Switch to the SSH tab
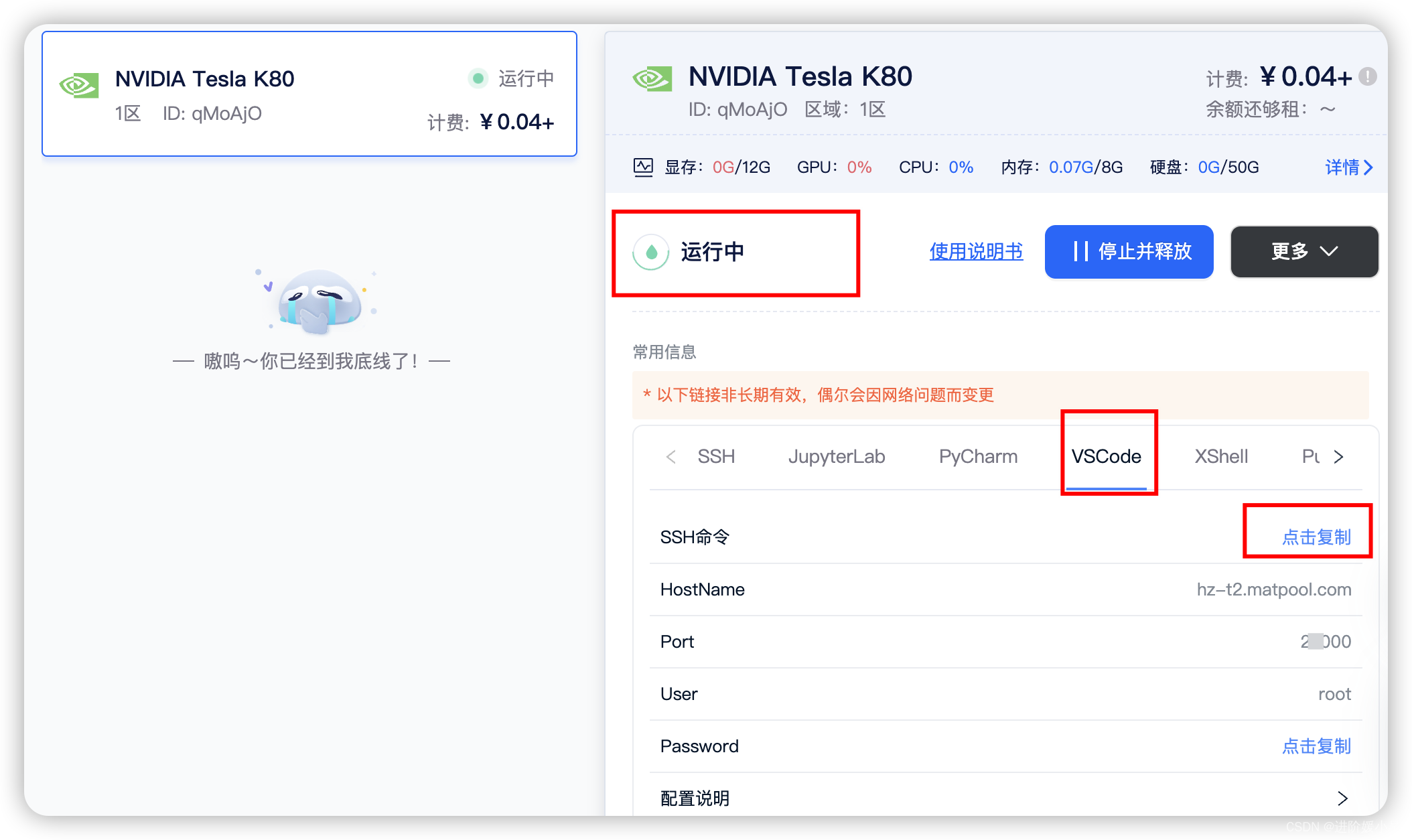Screen dimensions: 1412x840 (716, 457)
